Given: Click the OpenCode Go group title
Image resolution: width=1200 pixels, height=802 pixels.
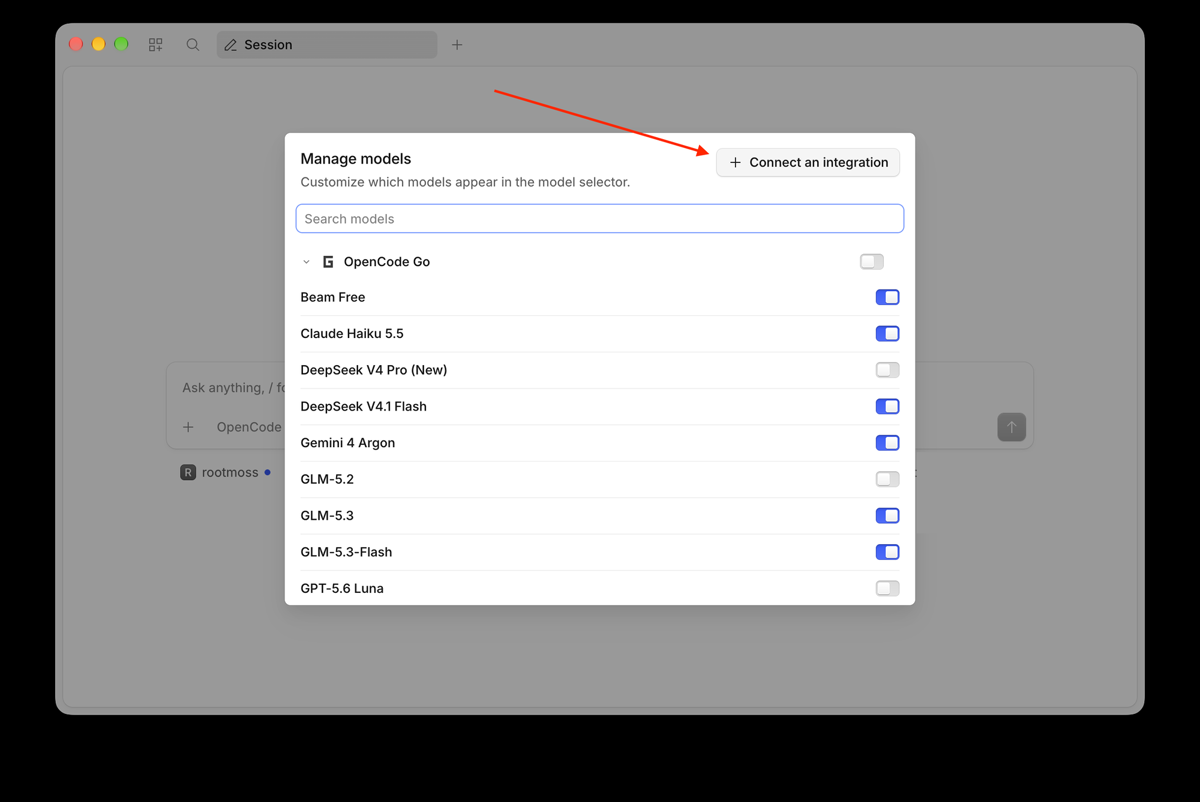Looking at the screenshot, I should [387, 262].
